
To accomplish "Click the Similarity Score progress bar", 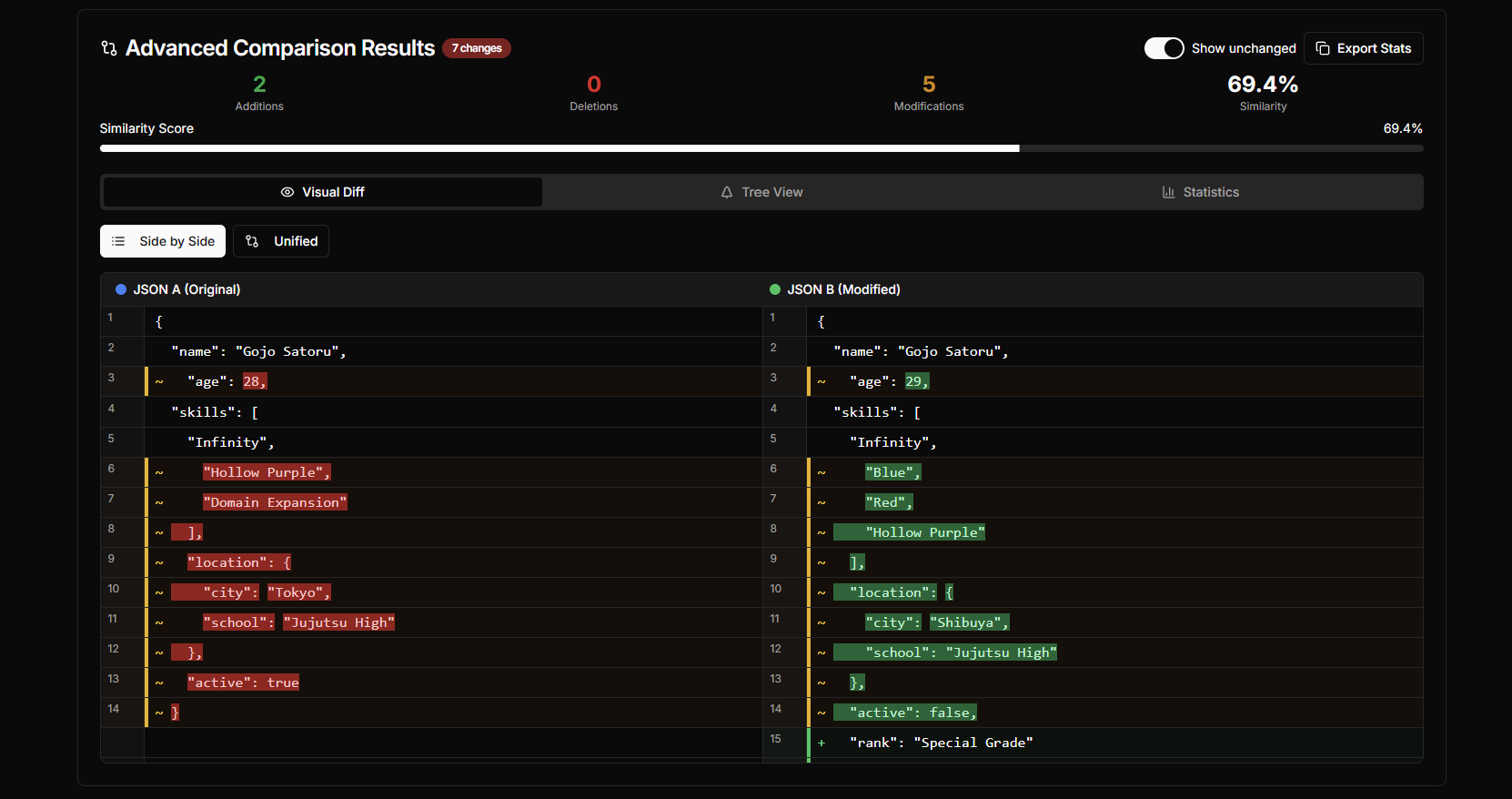I will point(761,148).
